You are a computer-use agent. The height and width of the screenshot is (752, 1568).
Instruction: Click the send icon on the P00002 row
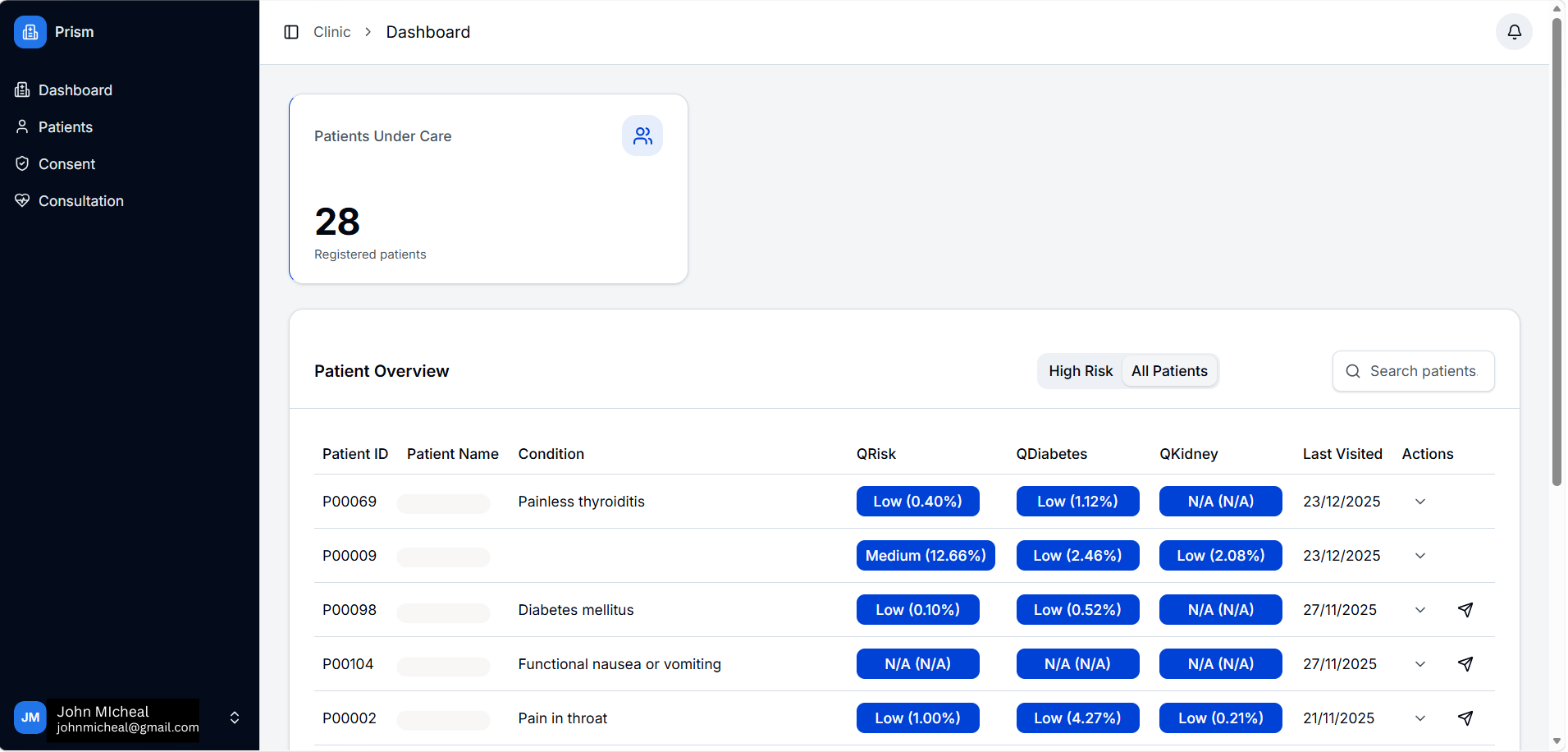(x=1465, y=718)
